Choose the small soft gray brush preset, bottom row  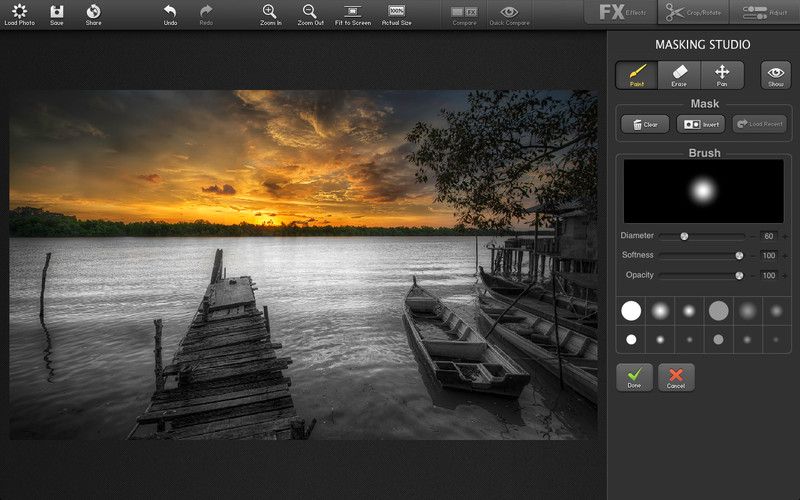tap(747, 339)
